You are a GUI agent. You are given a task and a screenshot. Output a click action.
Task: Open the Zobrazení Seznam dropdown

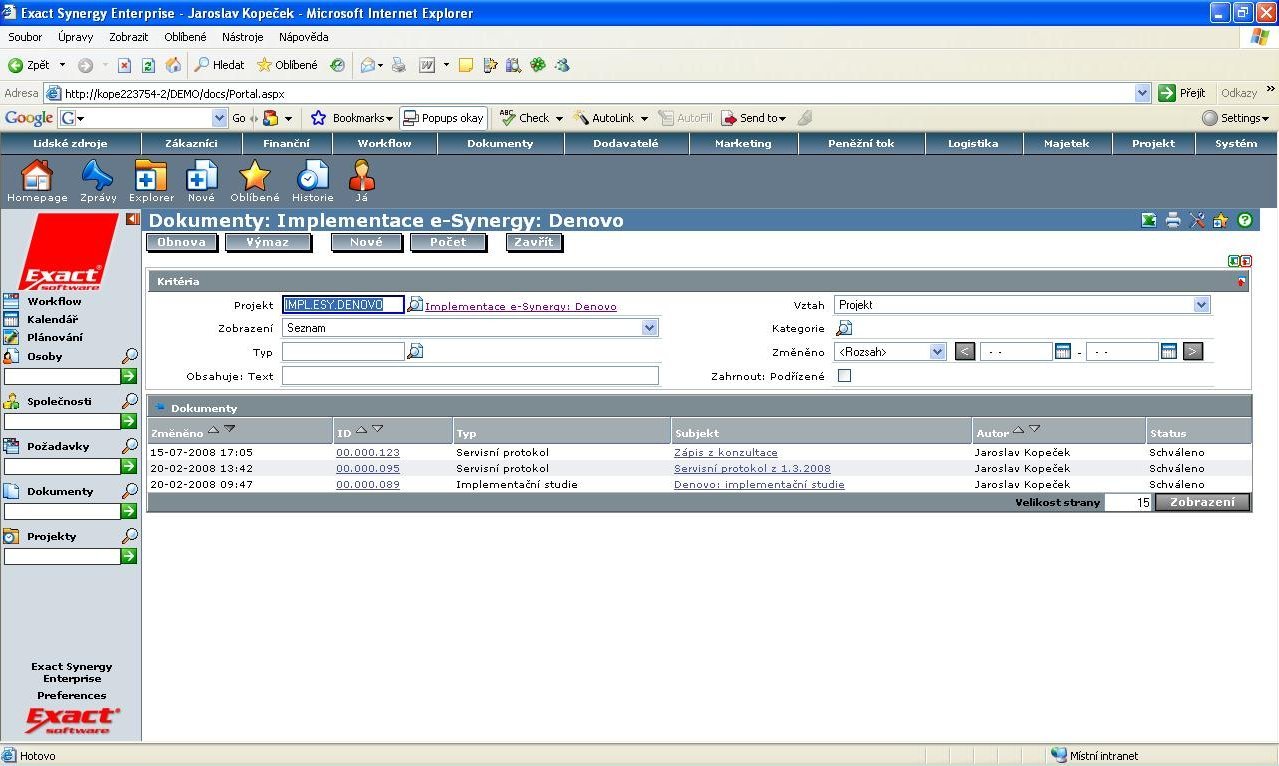(650, 328)
